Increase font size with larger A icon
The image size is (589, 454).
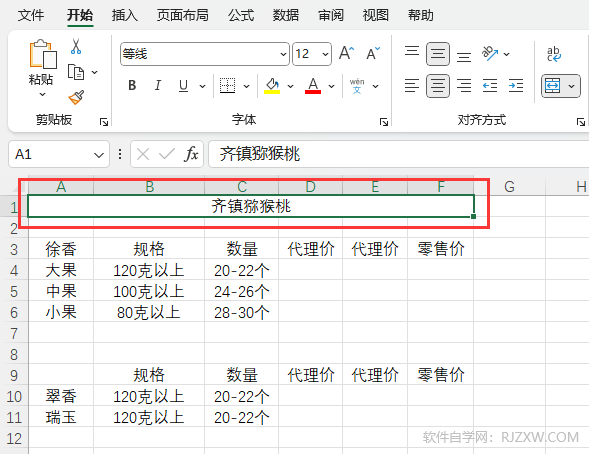coord(346,53)
